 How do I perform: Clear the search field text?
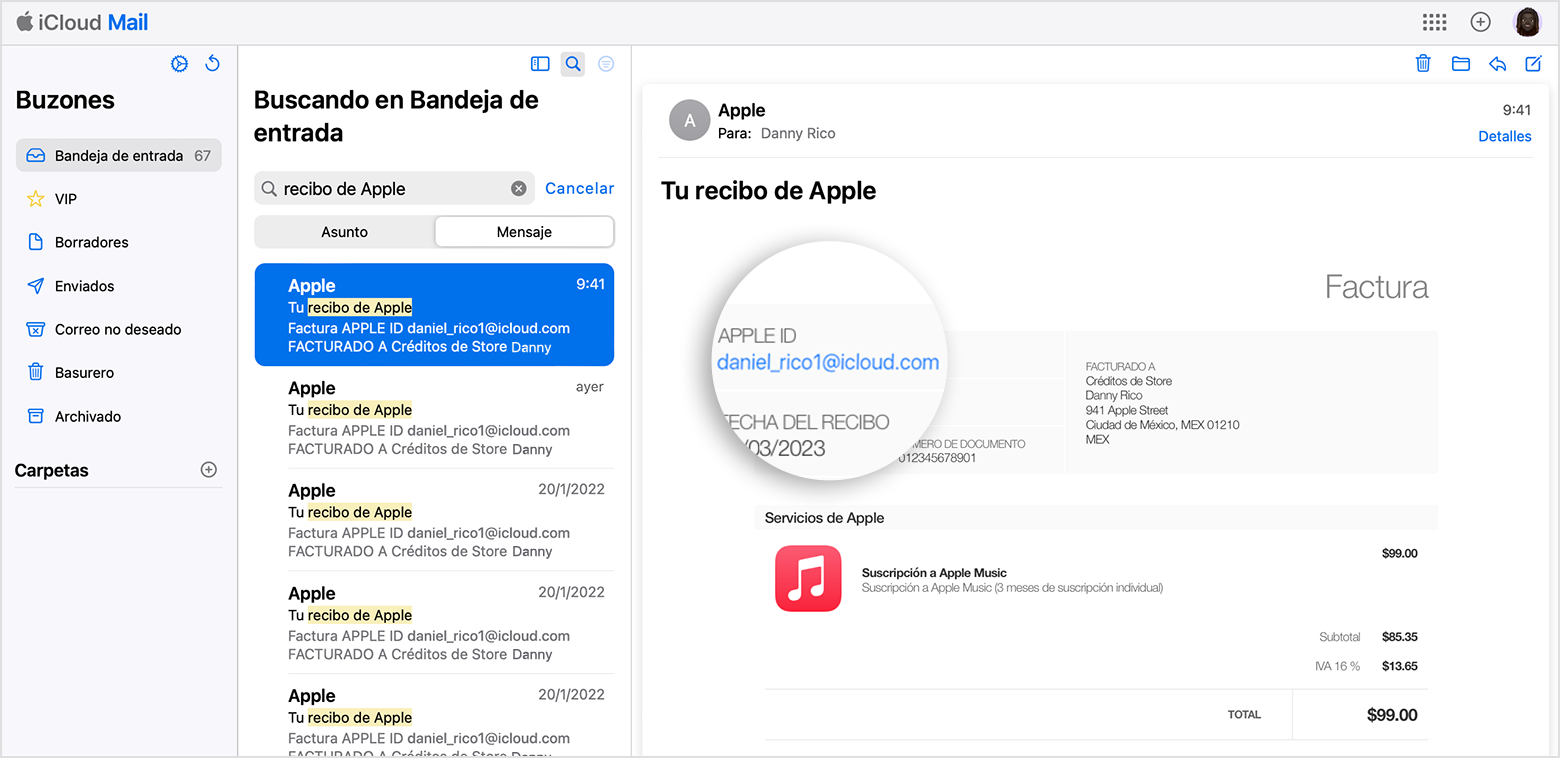click(x=519, y=189)
